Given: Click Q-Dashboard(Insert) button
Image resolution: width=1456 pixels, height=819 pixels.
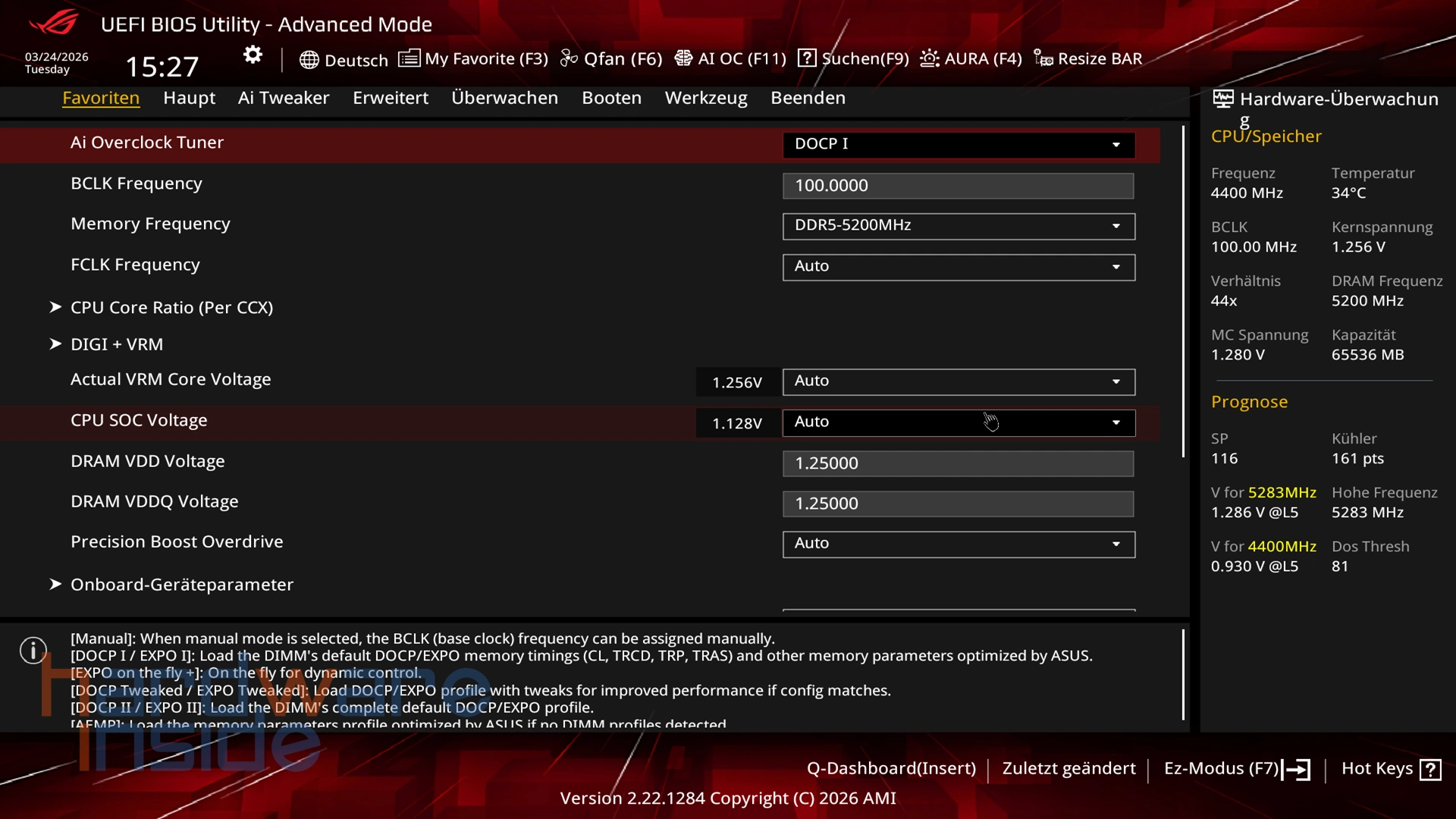Looking at the screenshot, I should coord(891,768).
